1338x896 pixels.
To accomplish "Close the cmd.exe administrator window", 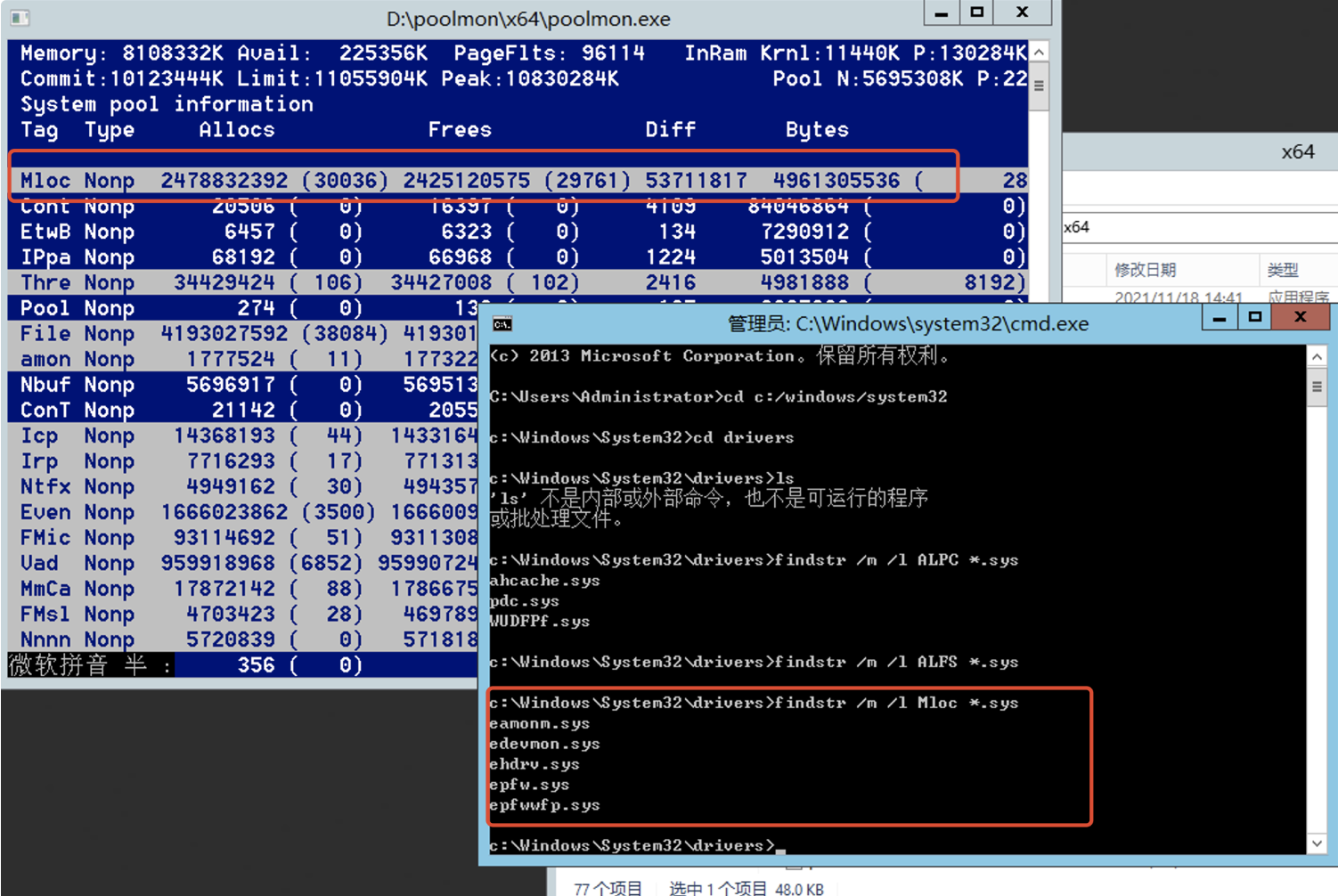I will click(x=1301, y=317).
